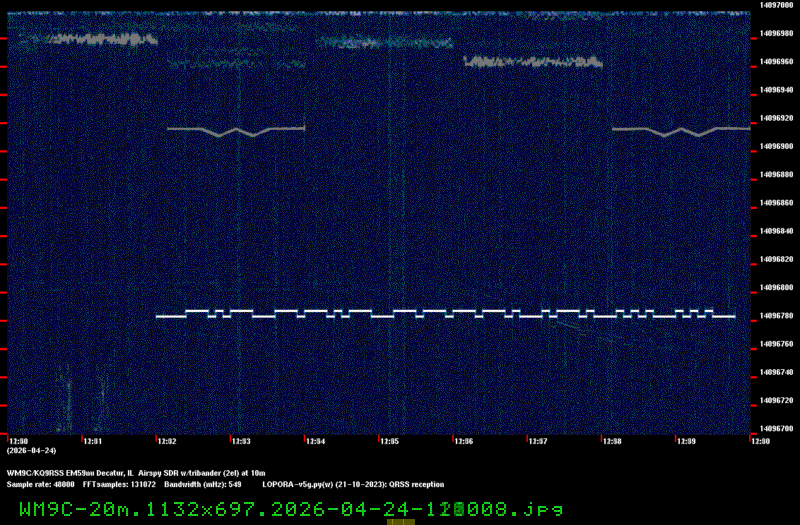Click the noisy signal band near 14096960
800x525 pixels.
pos(532,62)
